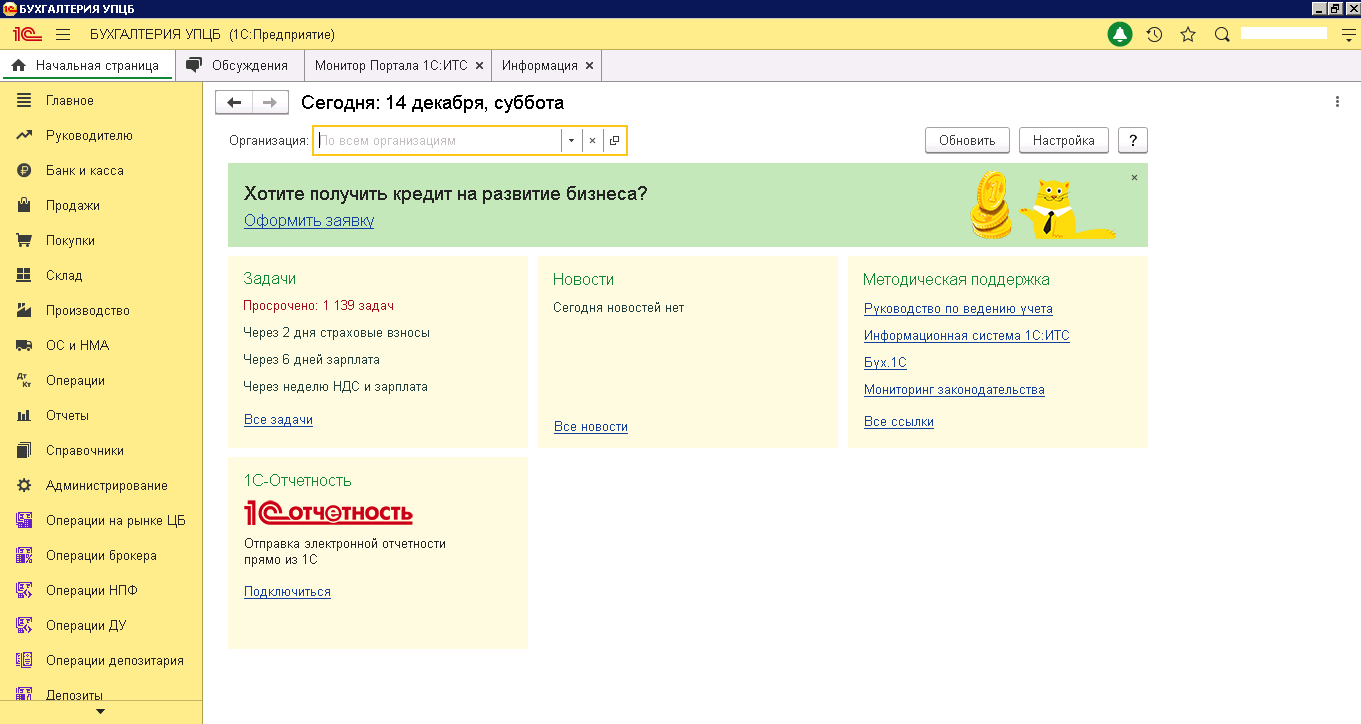
Task: Click the Операции на рынке ЦБ icon
Action: [24, 520]
